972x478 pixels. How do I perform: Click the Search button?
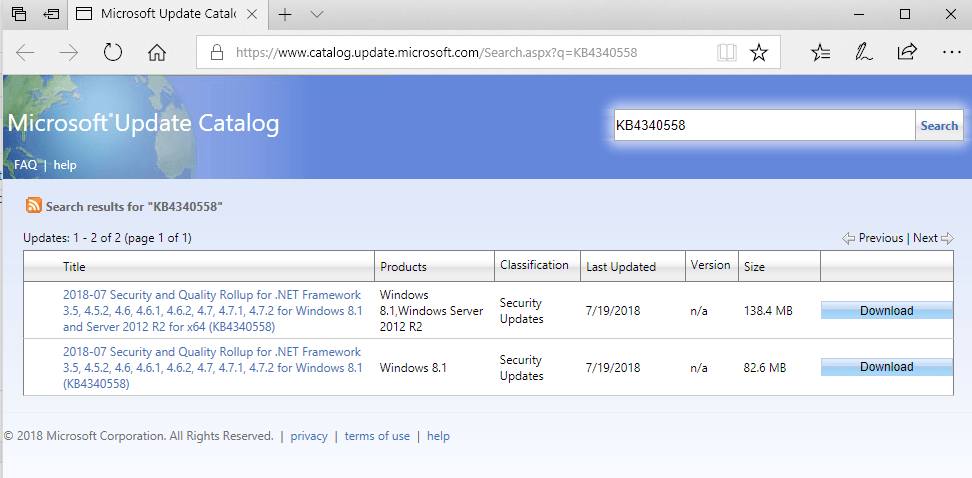[939, 125]
